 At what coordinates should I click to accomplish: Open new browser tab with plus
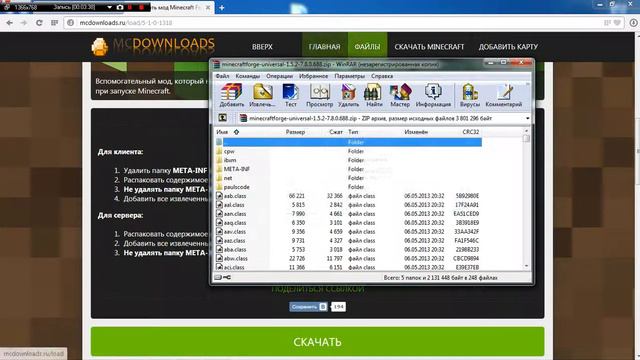click(222, 7)
